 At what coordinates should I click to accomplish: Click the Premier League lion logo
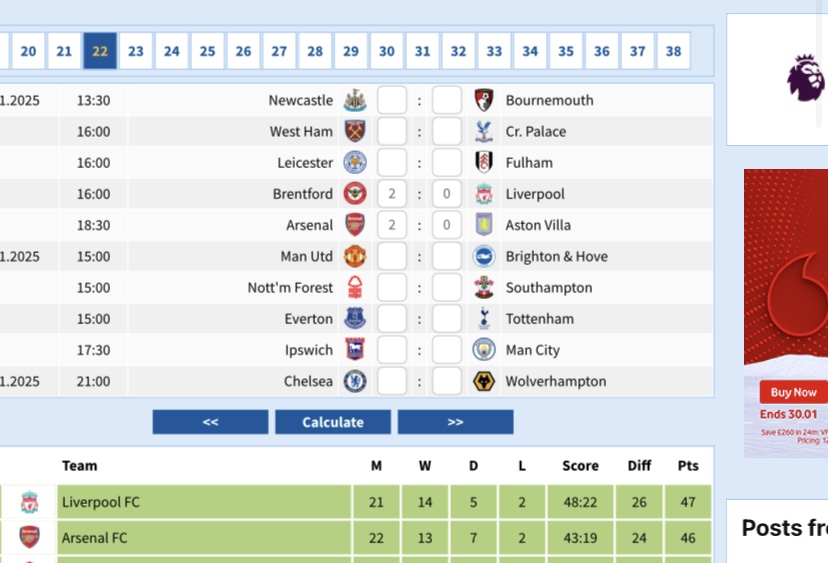coord(805,78)
